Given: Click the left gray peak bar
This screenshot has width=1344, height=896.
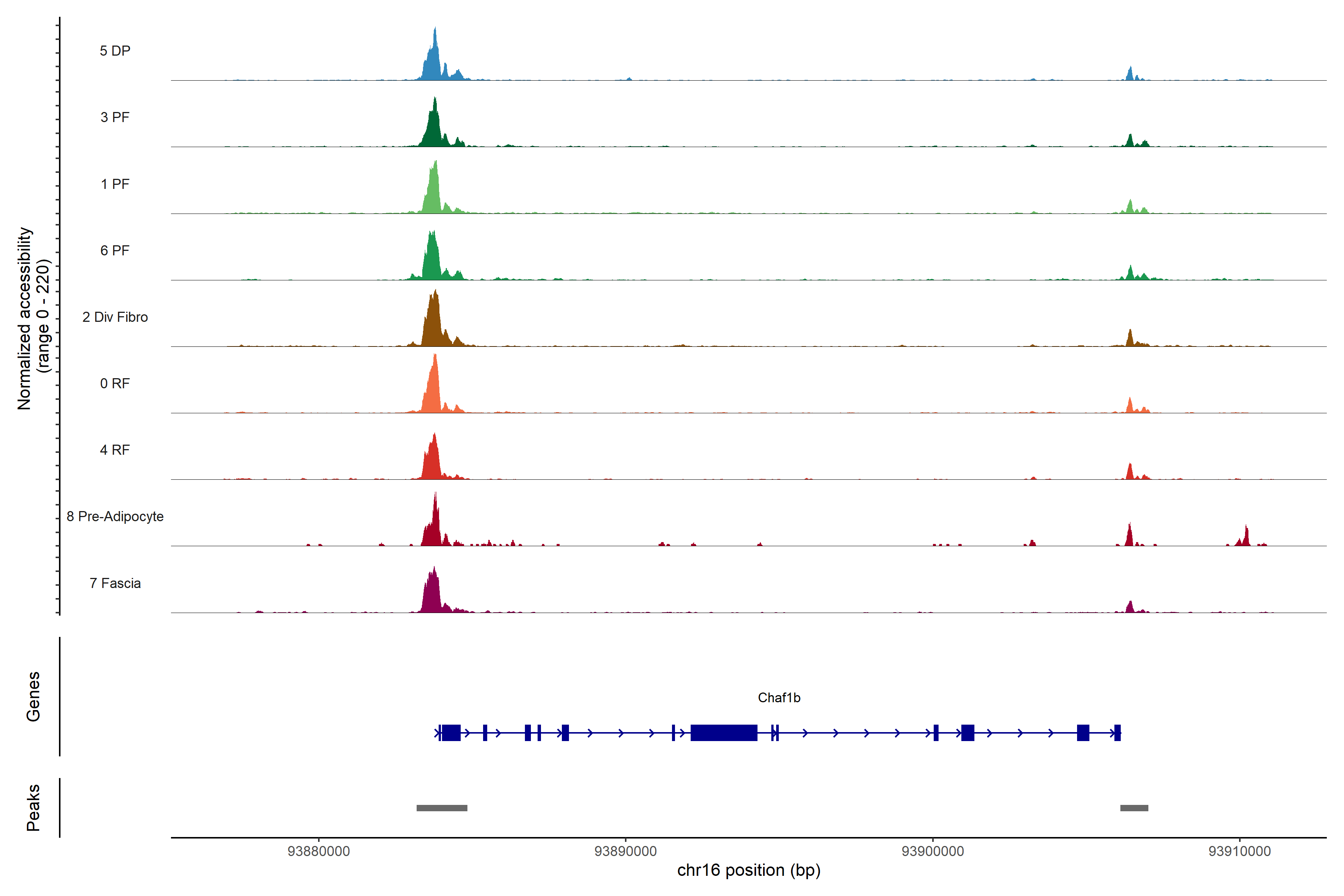Looking at the screenshot, I should (x=442, y=808).
